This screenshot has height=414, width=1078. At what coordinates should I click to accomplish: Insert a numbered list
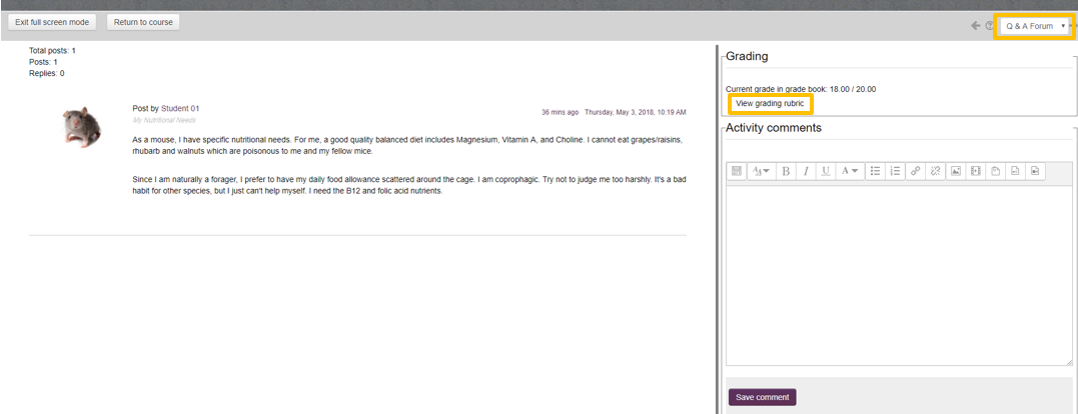point(895,171)
